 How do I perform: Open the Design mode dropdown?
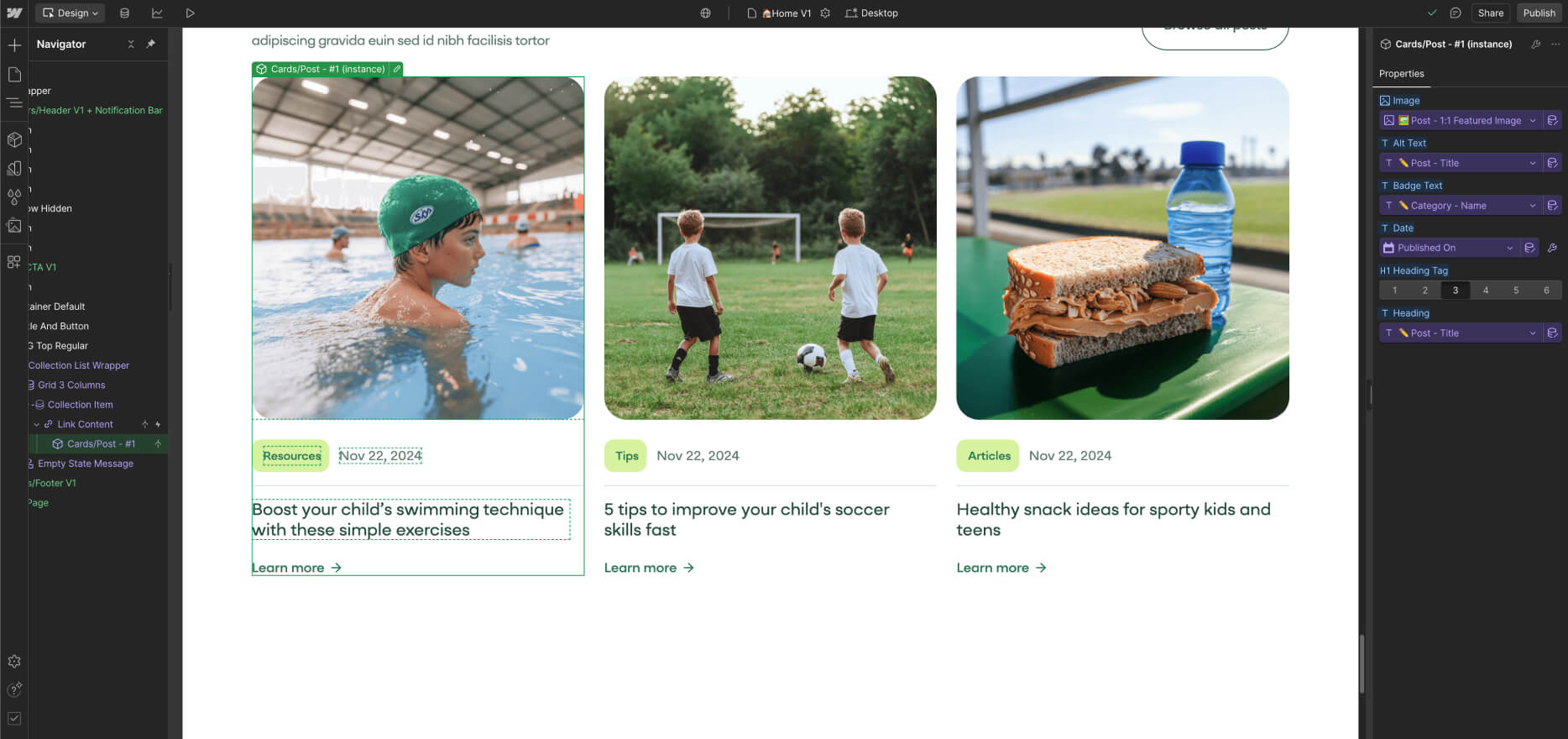[71, 13]
